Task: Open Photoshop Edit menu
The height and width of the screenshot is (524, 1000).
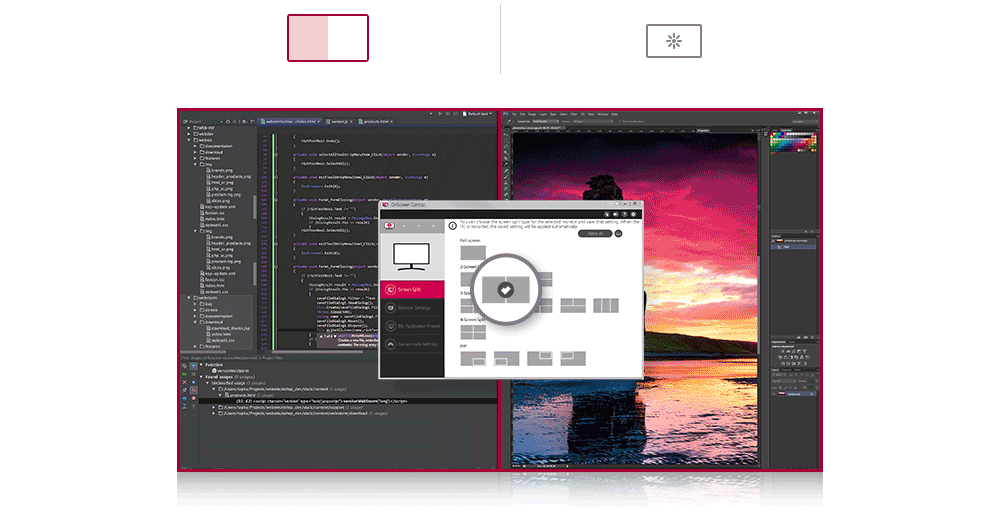Action: (522, 114)
